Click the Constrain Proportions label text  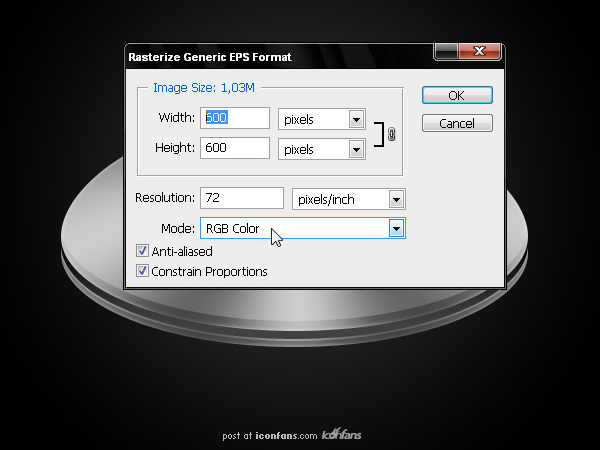(x=209, y=272)
